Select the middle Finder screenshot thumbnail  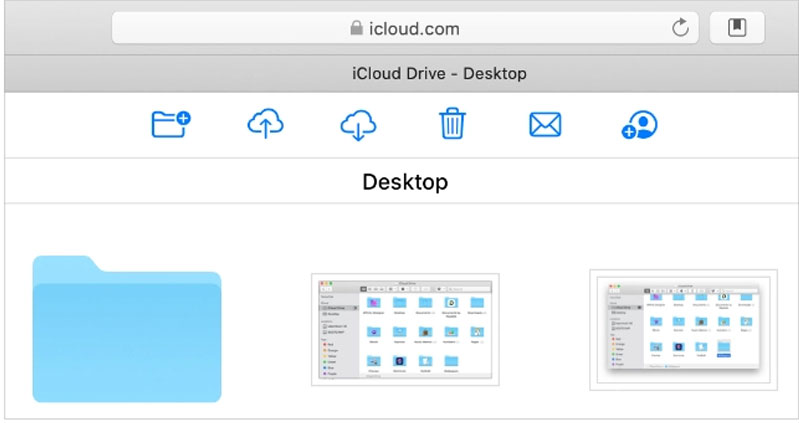405,330
